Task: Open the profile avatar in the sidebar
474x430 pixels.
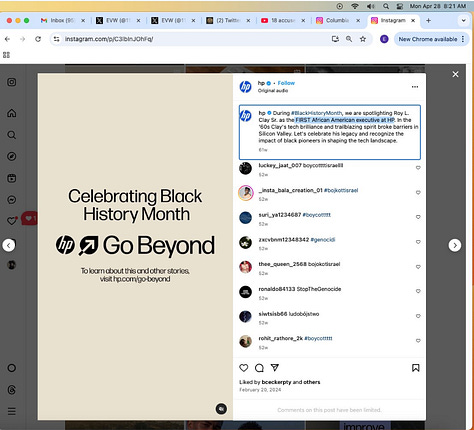Action: point(12,265)
